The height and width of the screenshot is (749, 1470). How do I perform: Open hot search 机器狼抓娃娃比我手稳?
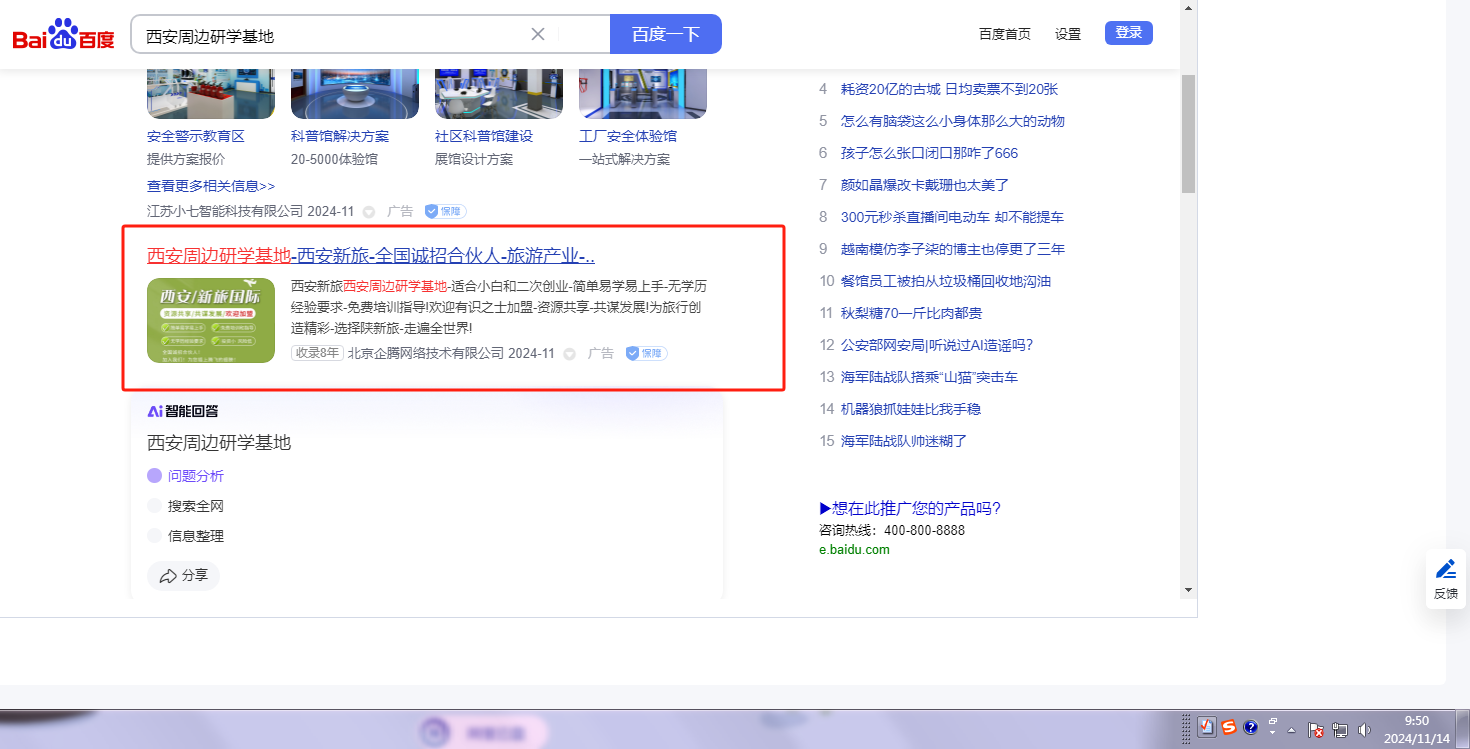pos(911,409)
